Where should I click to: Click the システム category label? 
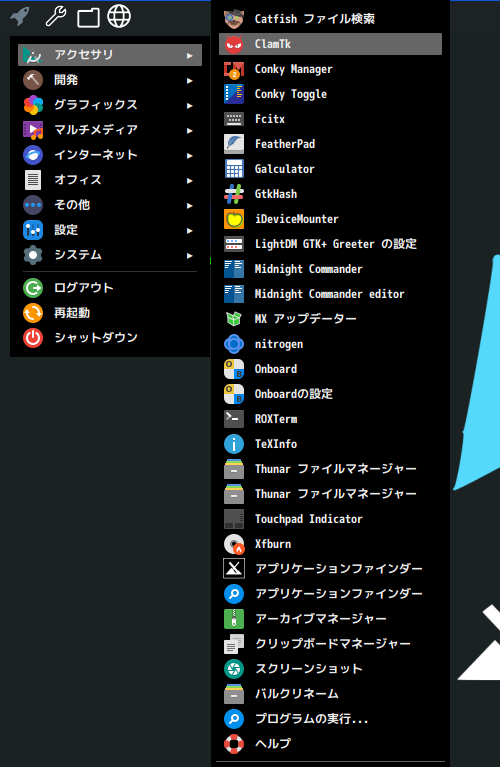click(78, 254)
